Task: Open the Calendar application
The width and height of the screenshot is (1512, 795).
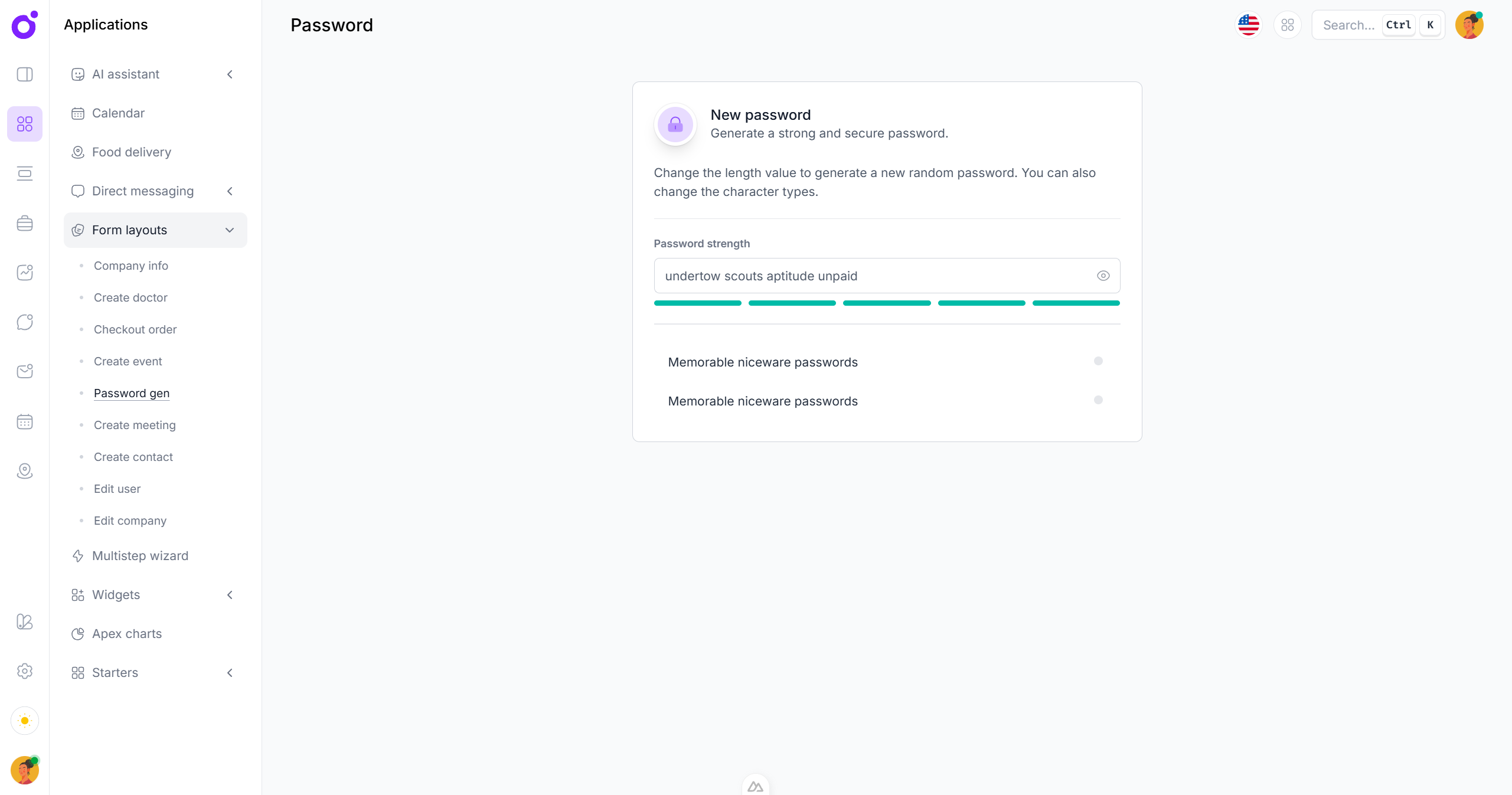Action: pos(118,113)
